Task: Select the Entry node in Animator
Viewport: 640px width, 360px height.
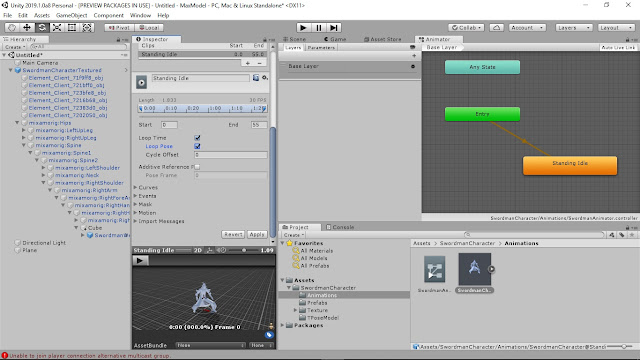Action: pyautogui.click(x=482, y=114)
